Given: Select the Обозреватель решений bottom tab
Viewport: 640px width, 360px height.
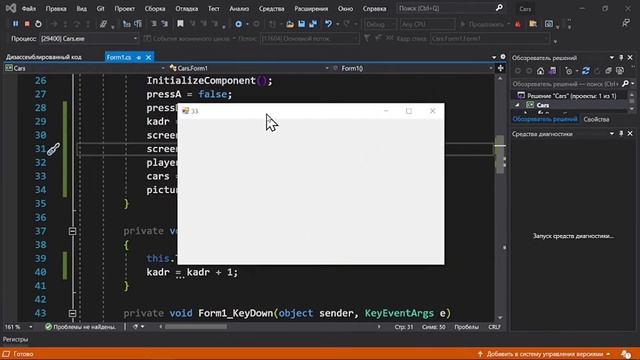Looking at the screenshot, I should pos(545,119).
